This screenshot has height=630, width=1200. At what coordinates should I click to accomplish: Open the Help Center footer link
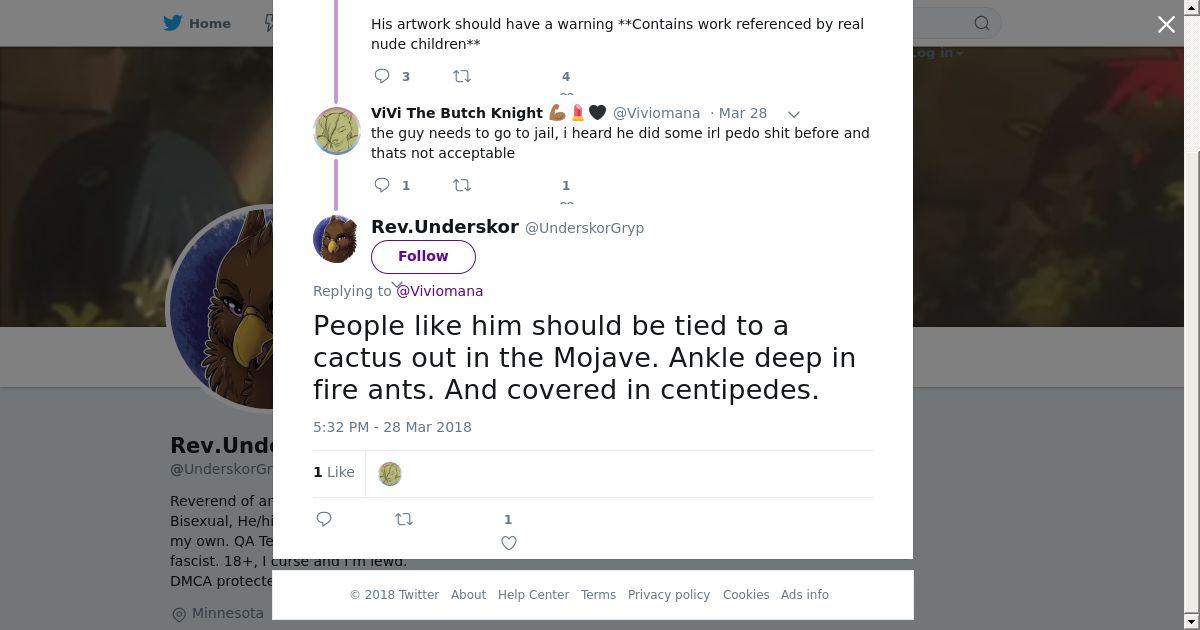(533, 595)
